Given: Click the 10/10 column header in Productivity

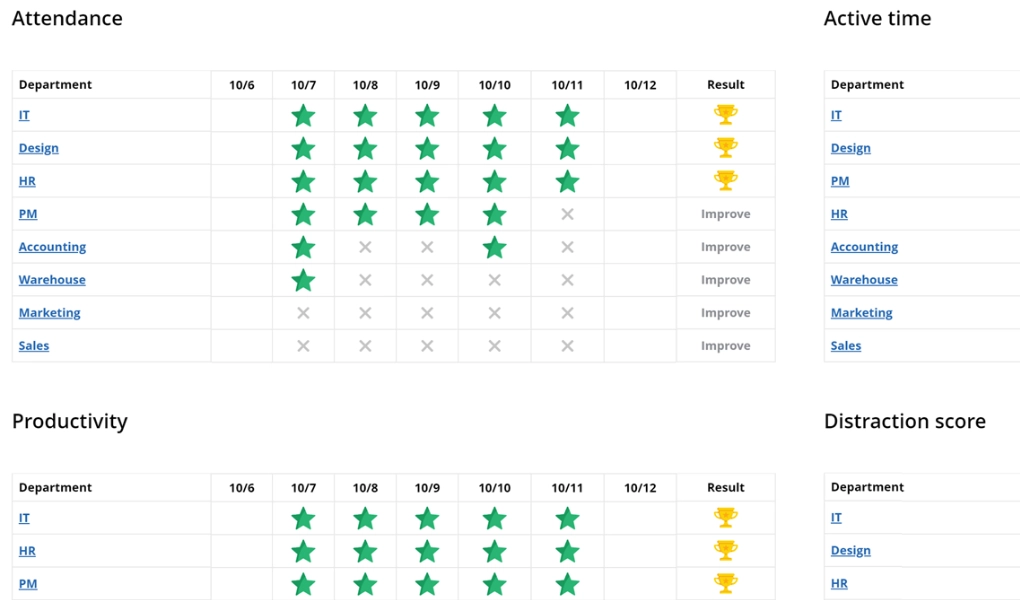Looking at the screenshot, I should tap(494, 487).
